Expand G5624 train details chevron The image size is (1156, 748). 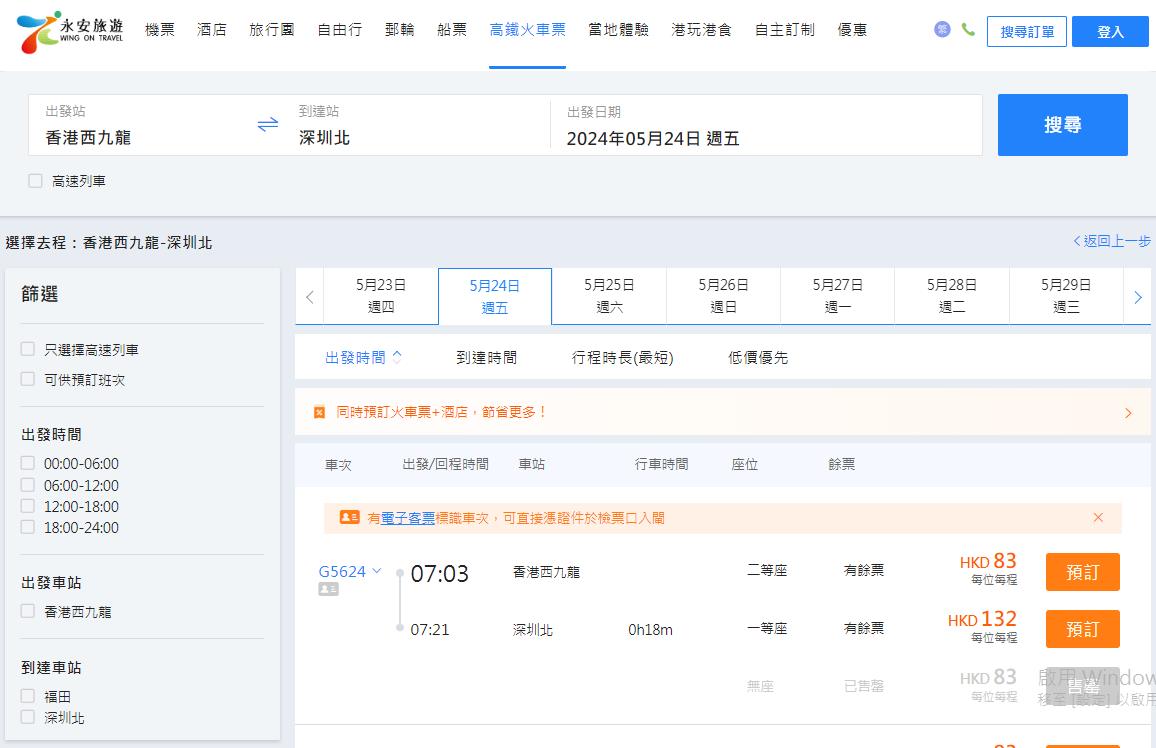click(x=377, y=571)
